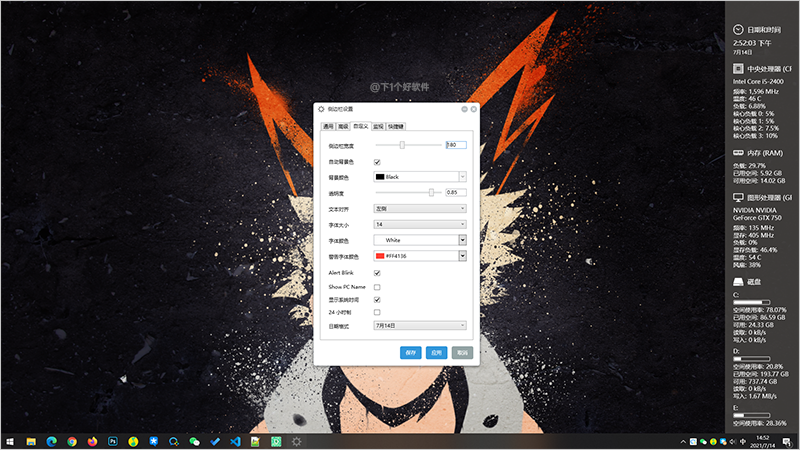Open the font size dropdown showing 14

coord(420,224)
